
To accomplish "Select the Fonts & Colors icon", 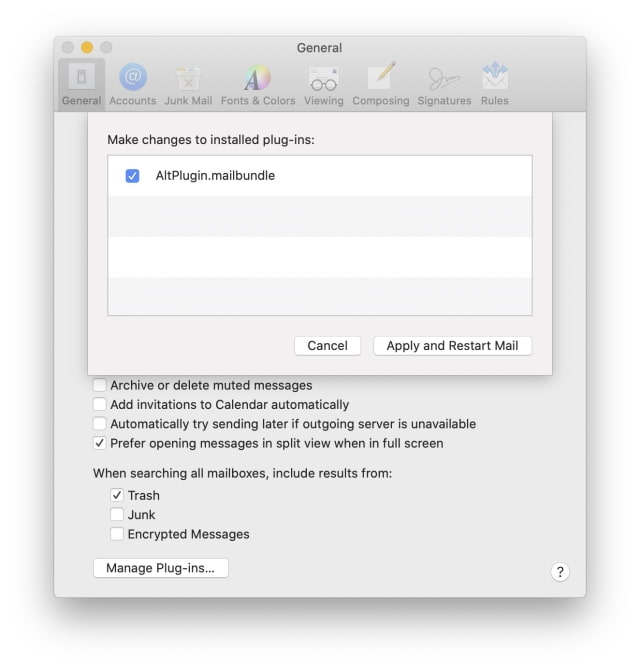I will [257, 84].
